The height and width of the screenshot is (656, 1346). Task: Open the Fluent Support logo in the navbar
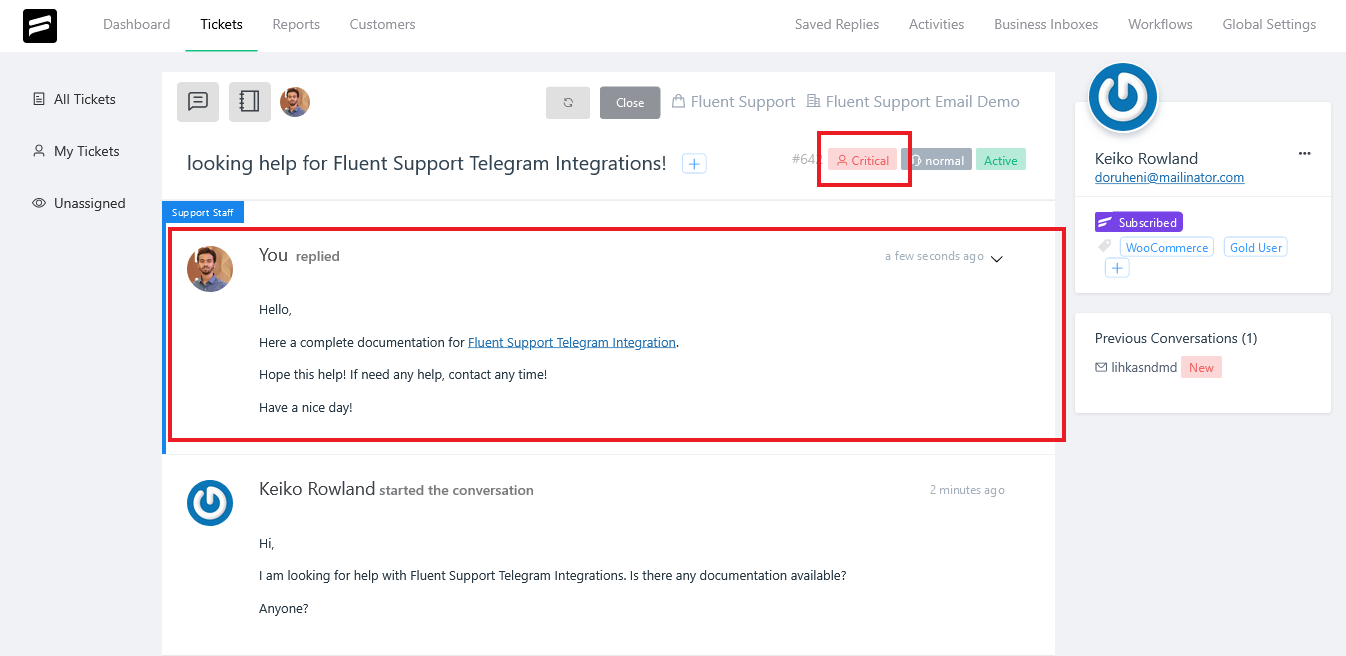[39, 24]
